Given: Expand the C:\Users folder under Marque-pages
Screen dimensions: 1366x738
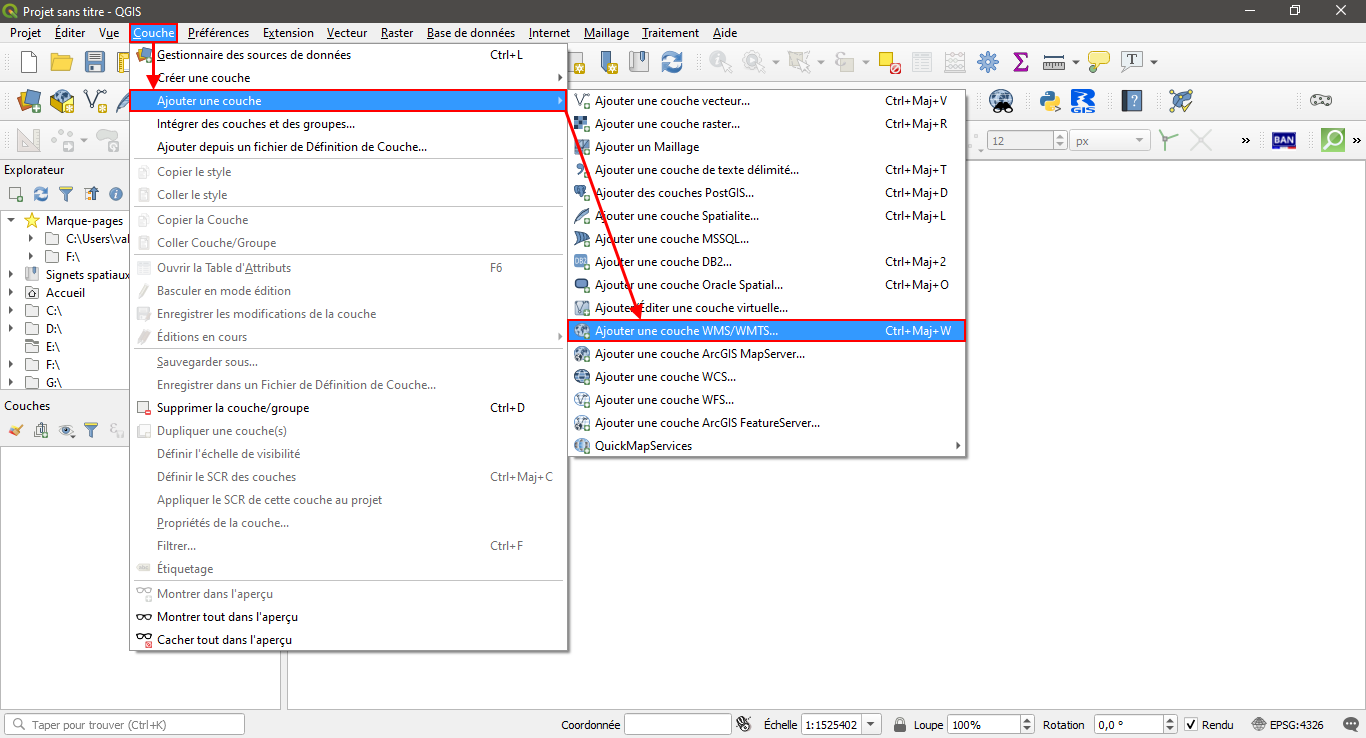Looking at the screenshot, I should 30,239.
